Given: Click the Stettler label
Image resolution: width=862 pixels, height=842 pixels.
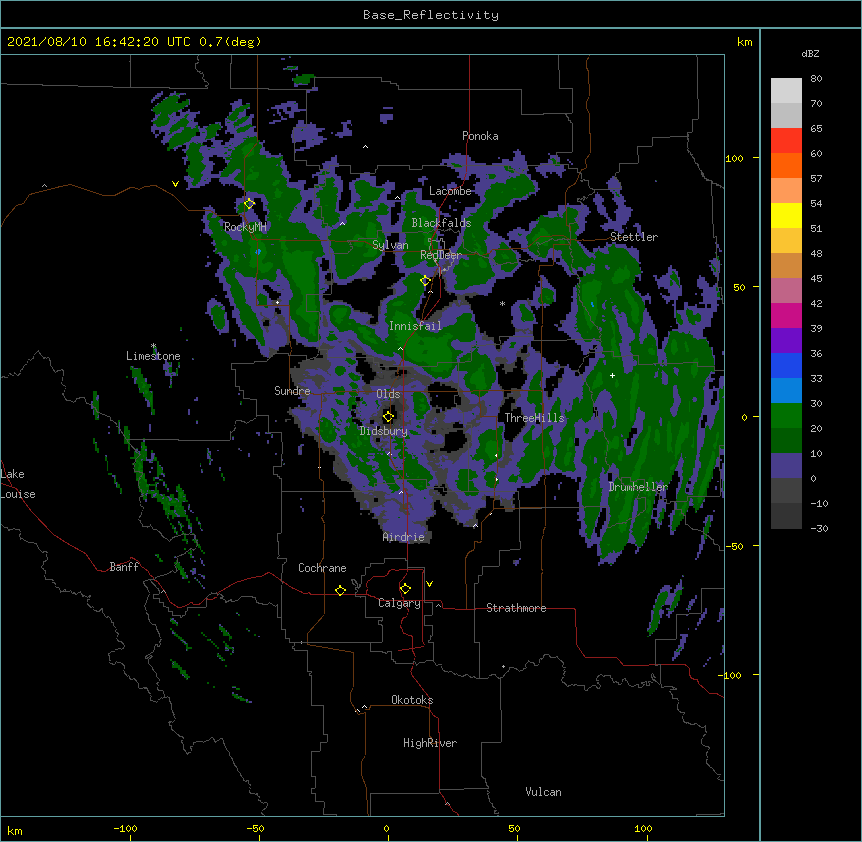Looking at the screenshot, I should (x=634, y=237).
